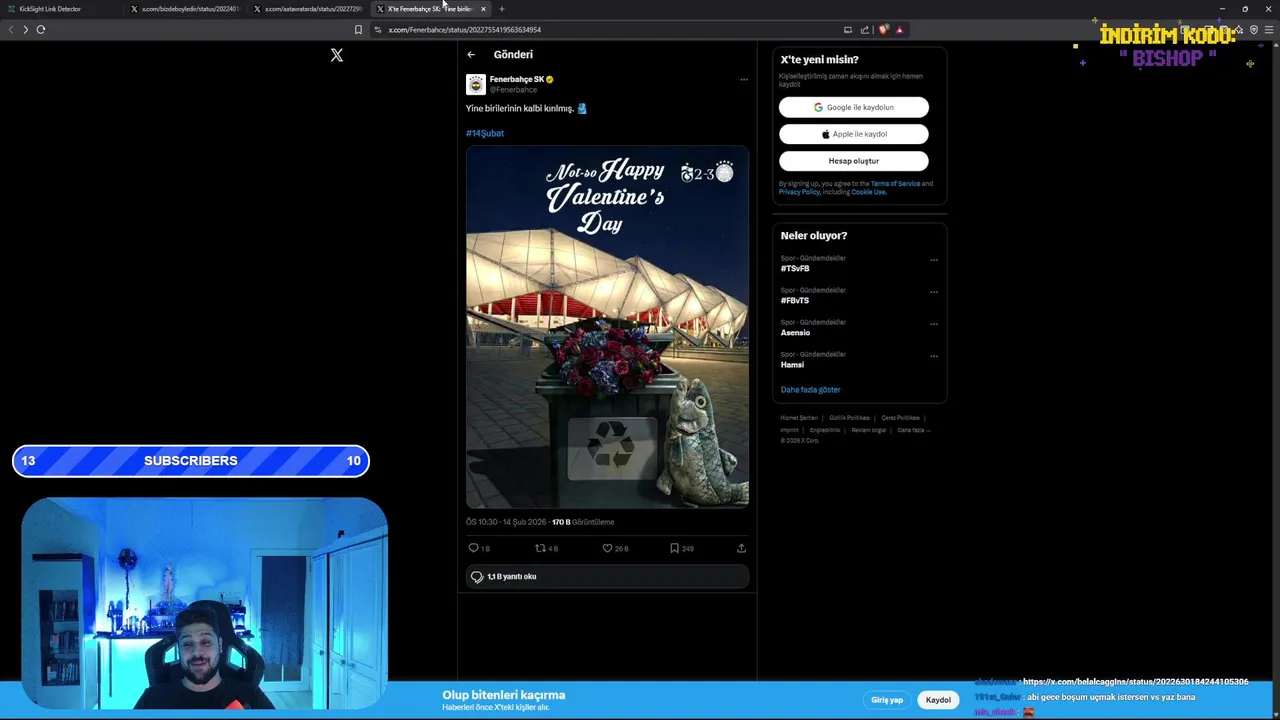Reply to the tweet via comment icon

[474, 548]
